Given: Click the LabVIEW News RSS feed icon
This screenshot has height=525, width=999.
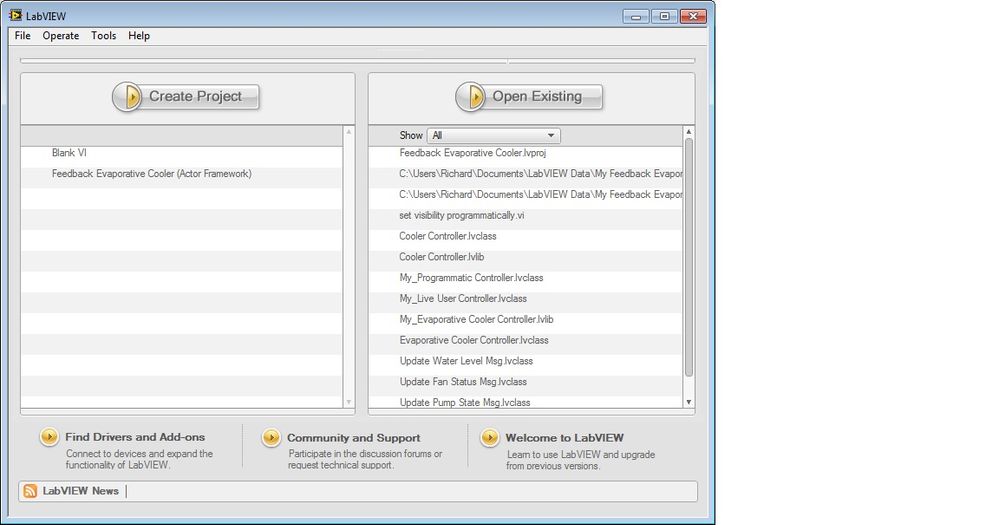Looking at the screenshot, I should [30, 491].
